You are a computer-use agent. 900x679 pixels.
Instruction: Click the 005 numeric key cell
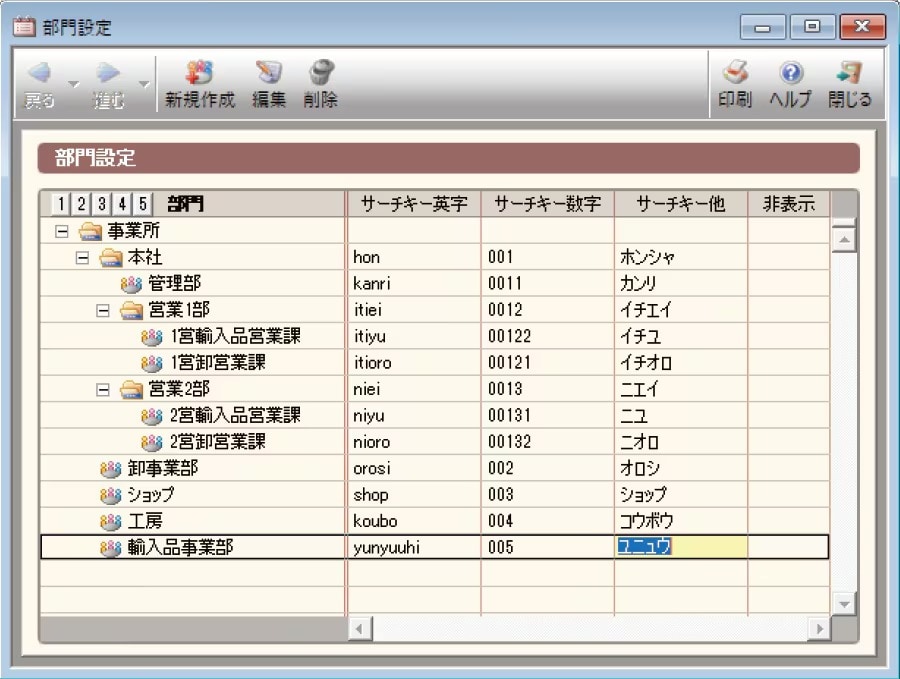tap(548, 547)
